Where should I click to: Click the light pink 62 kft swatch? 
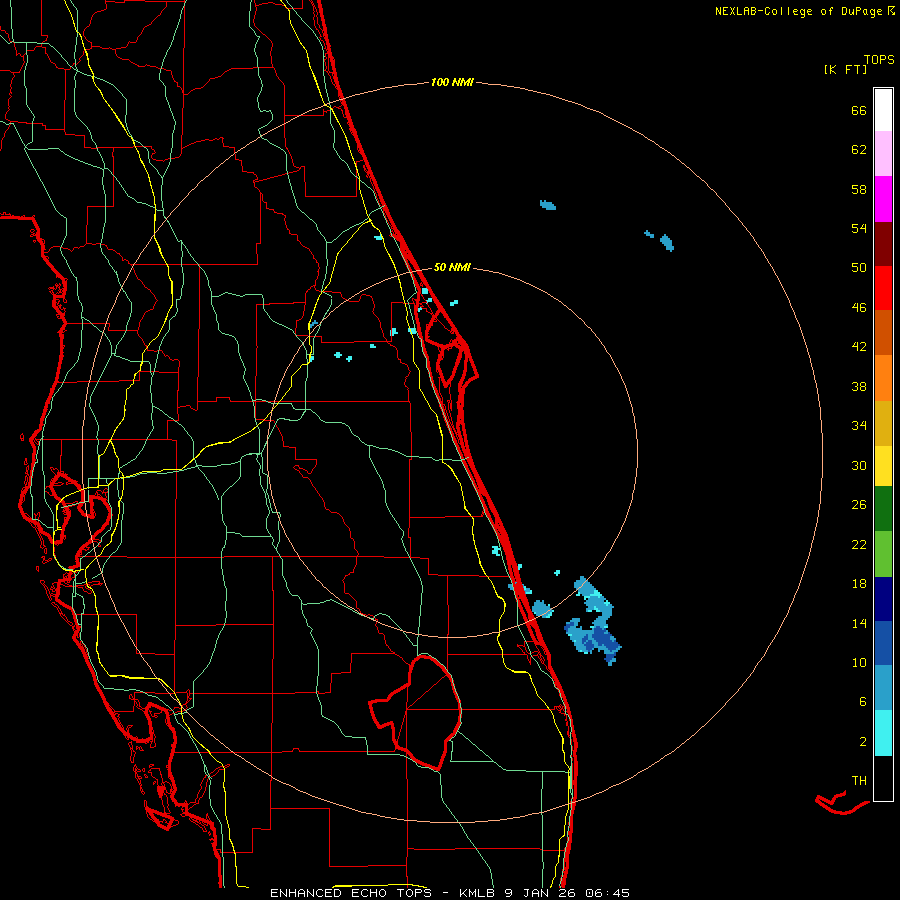click(883, 153)
